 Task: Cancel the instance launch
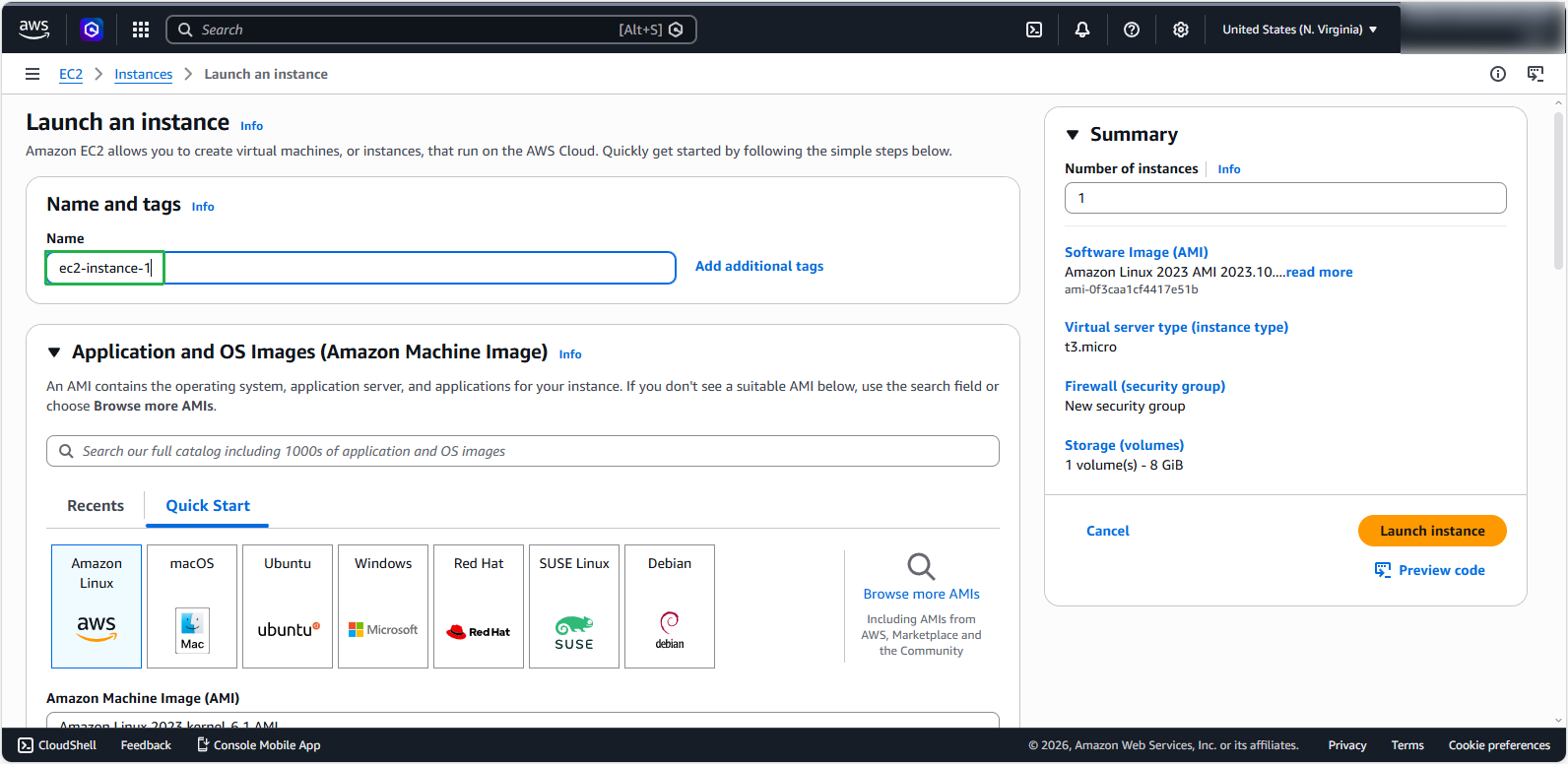pos(1108,531)
